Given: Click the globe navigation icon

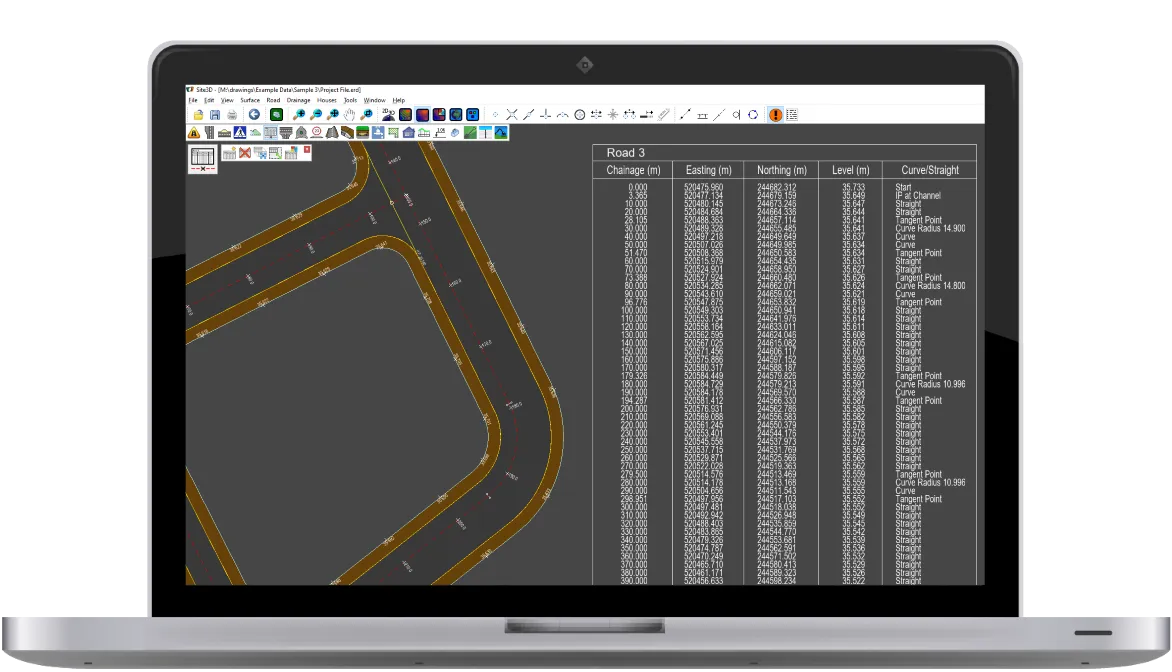Looking at the screenshot, I should [457, 113].
